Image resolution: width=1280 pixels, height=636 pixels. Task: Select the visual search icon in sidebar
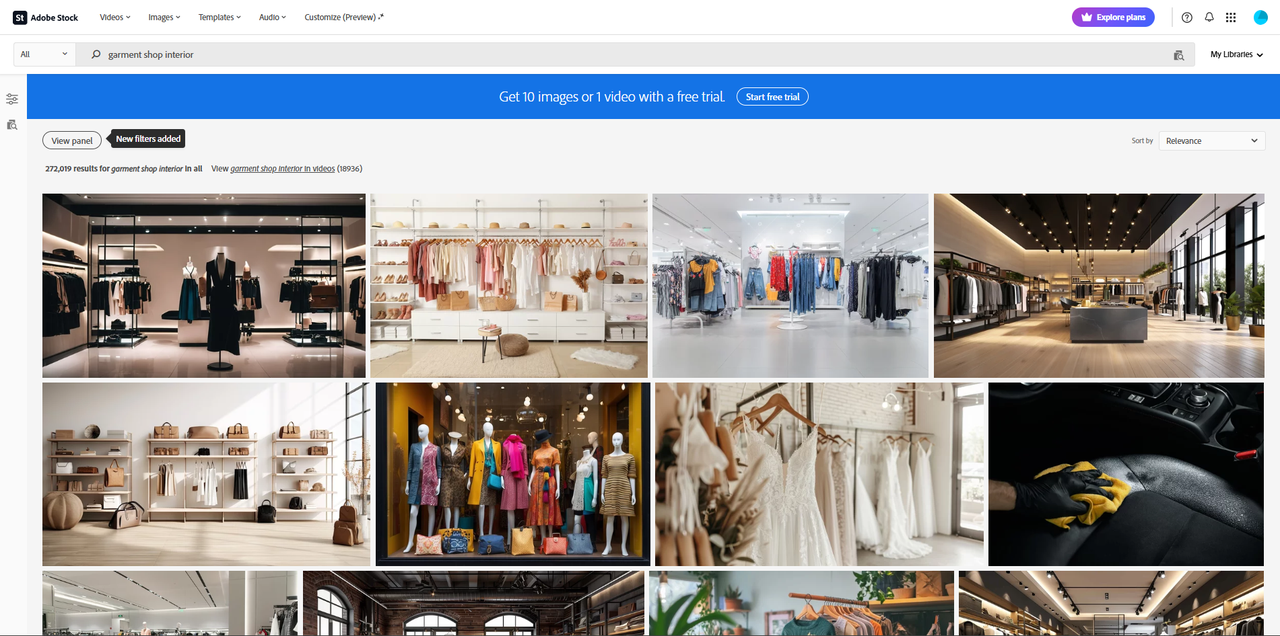11,124
